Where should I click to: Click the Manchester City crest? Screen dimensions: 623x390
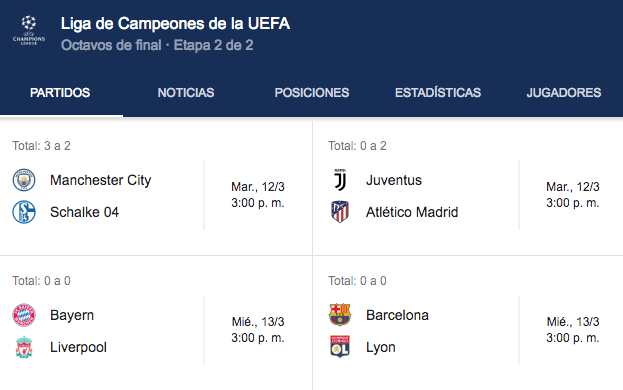click(x=24, y=180)
